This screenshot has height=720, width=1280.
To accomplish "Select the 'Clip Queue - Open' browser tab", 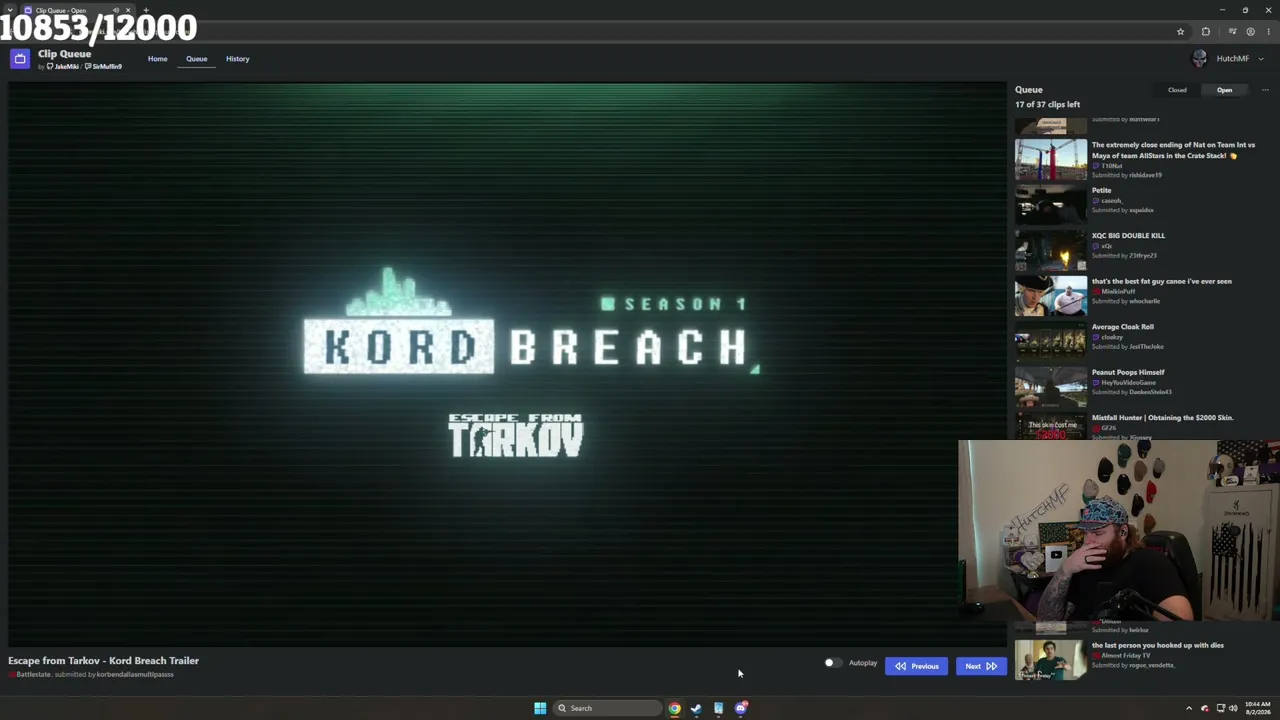I will (x=76, y=10).
